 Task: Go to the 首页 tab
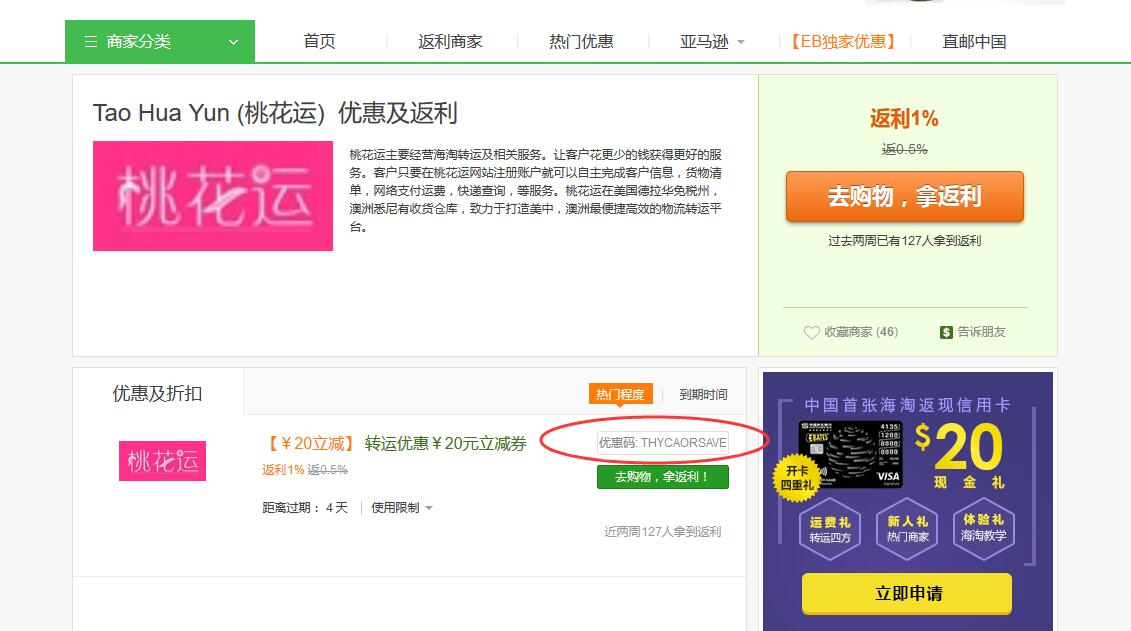point(320,42)
